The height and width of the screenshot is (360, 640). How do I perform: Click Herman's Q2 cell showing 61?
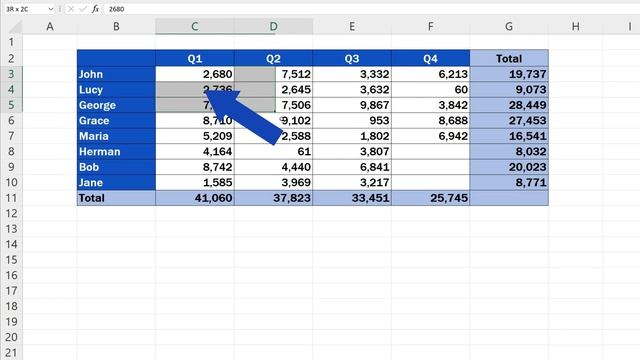273,151
